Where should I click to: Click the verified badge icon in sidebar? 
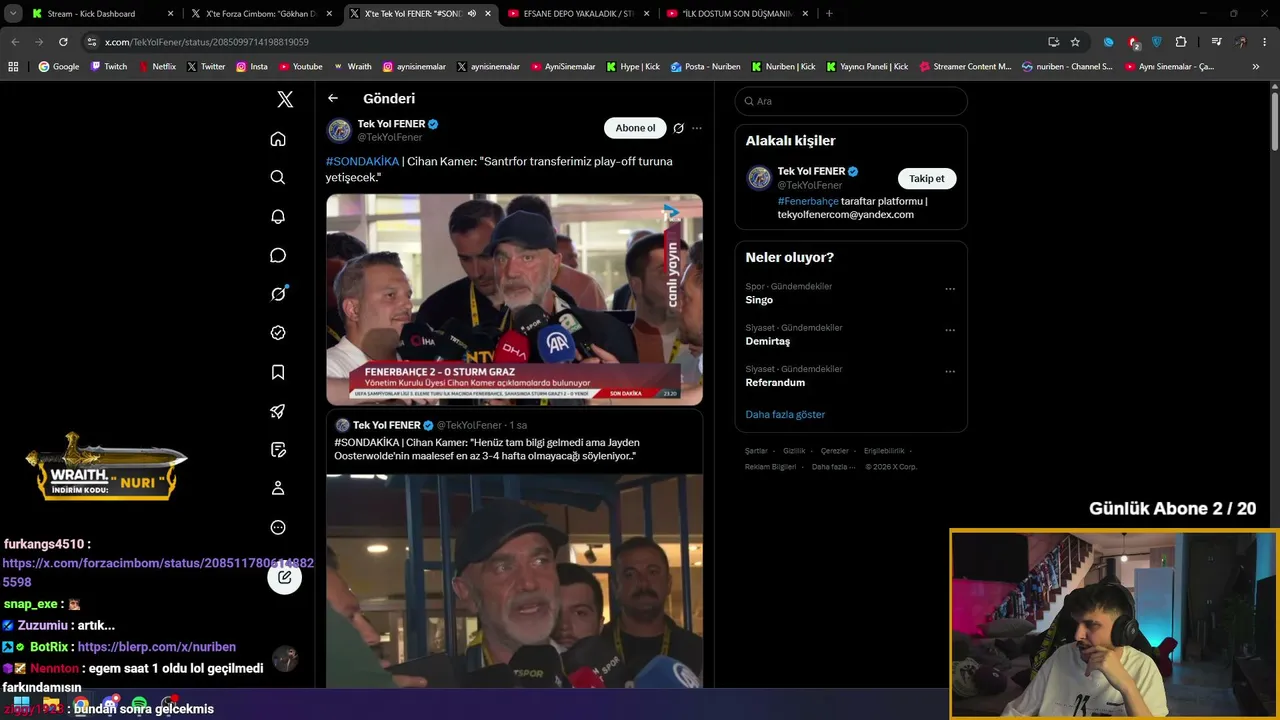[278, 333]
